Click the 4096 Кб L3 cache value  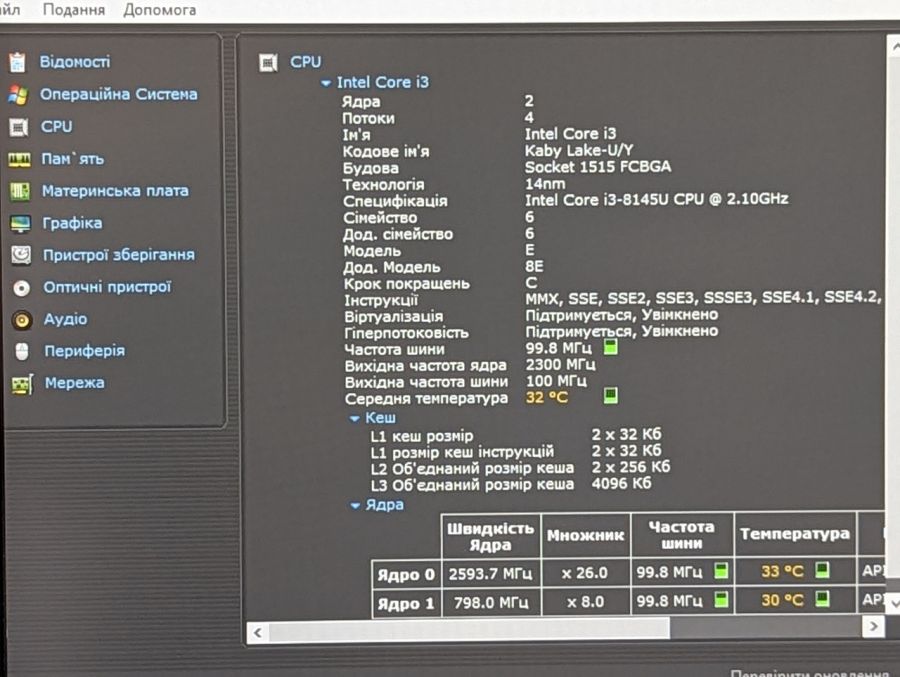621,483
